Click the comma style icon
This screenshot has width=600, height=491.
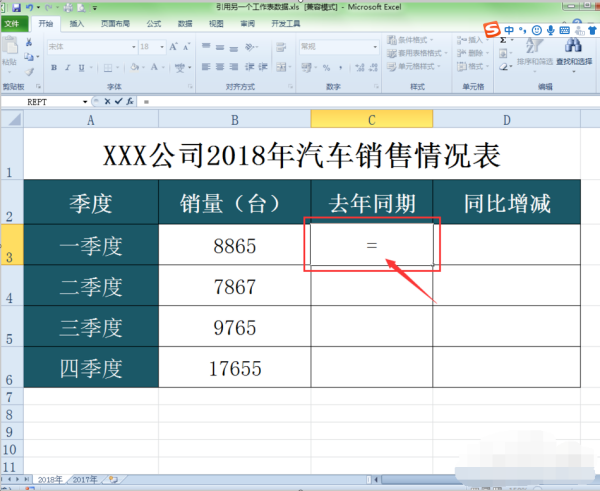[340, 68]
